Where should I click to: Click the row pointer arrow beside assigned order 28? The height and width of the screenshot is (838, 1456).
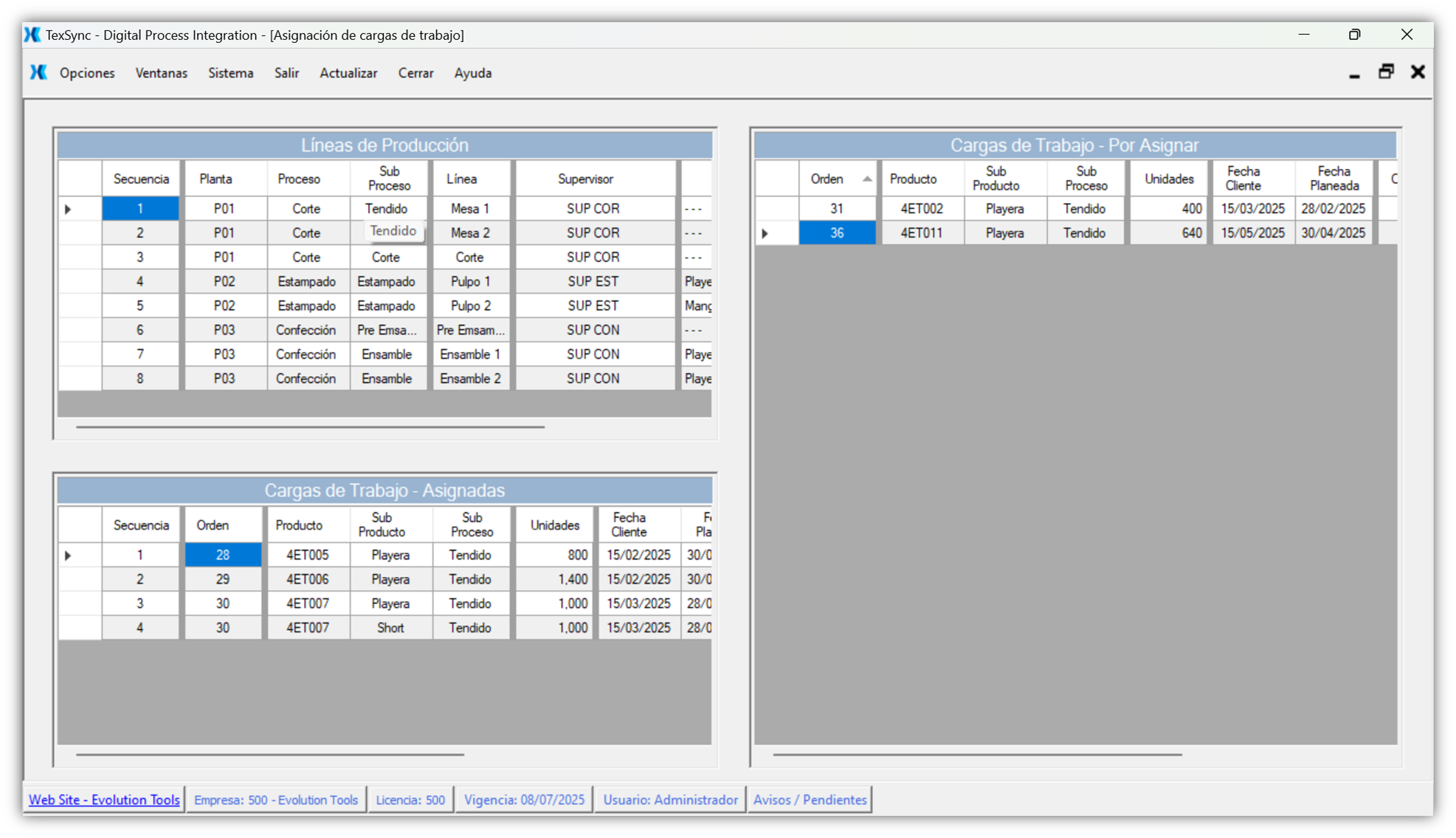pyautogui.click(x=68, y=555)
